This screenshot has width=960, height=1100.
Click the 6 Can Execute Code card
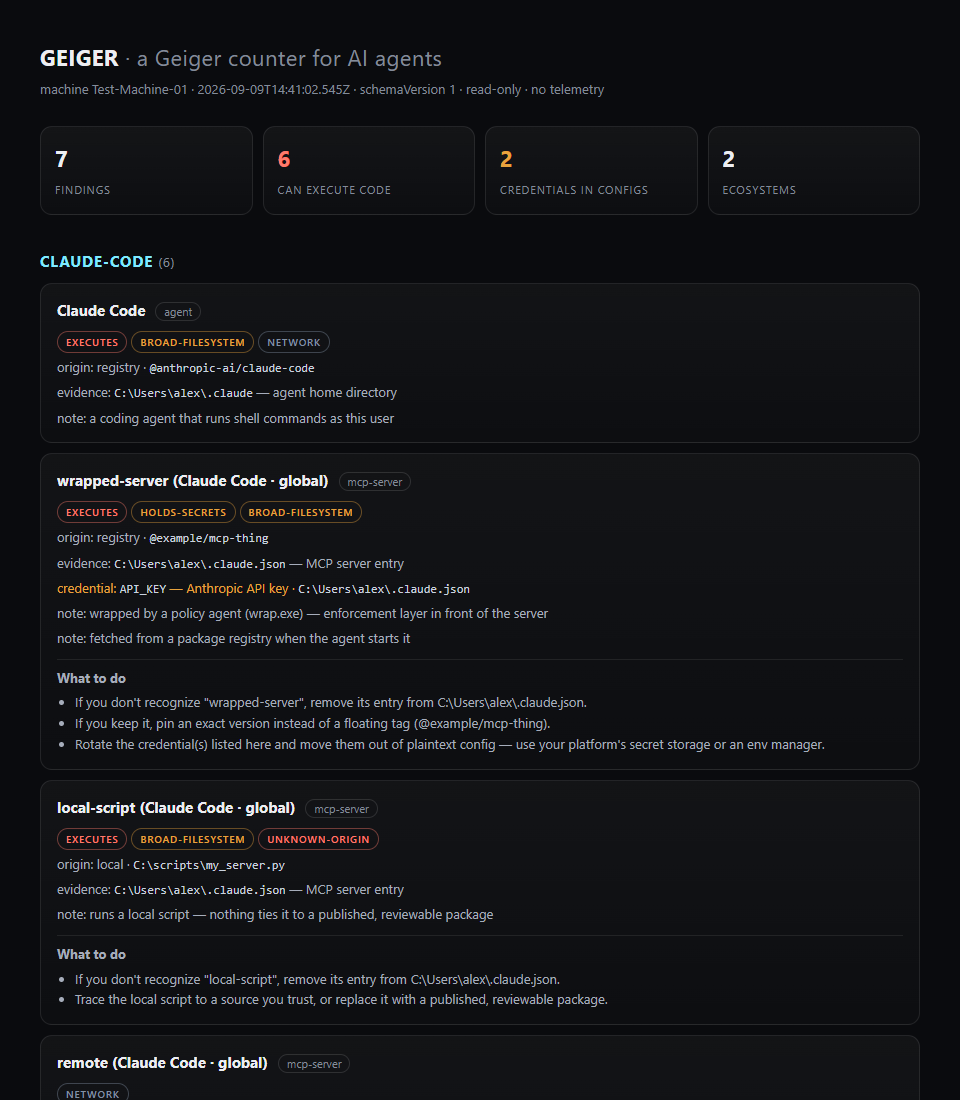[368, 170]
